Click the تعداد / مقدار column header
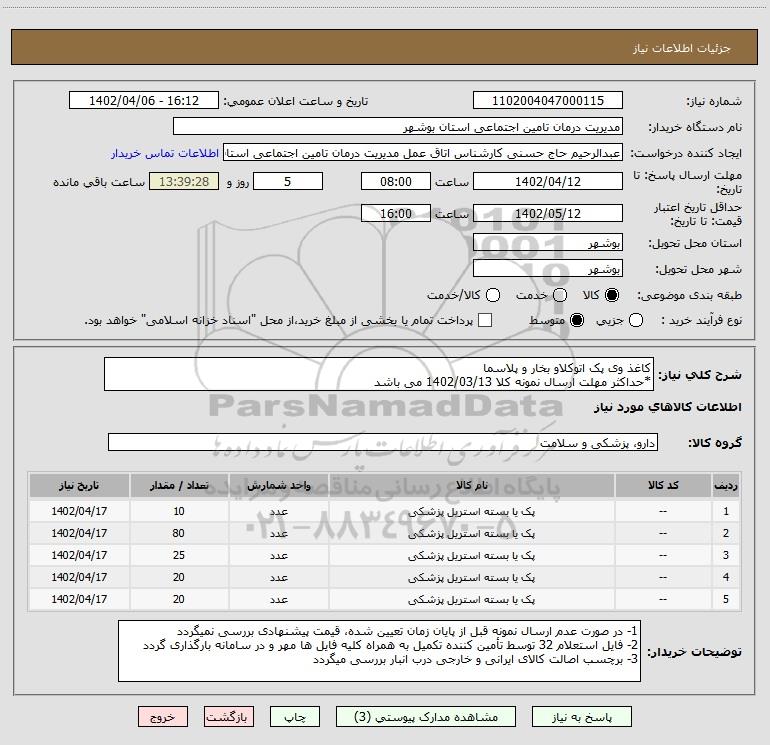 coord(179,485)
